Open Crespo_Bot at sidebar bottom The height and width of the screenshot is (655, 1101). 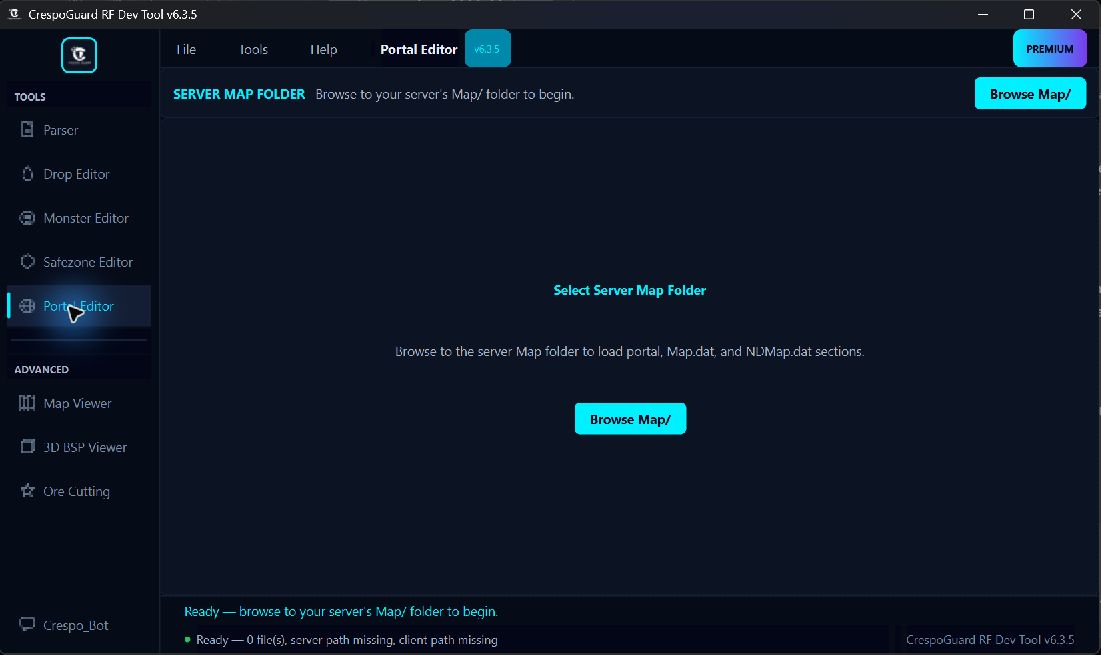click(79, 626)
